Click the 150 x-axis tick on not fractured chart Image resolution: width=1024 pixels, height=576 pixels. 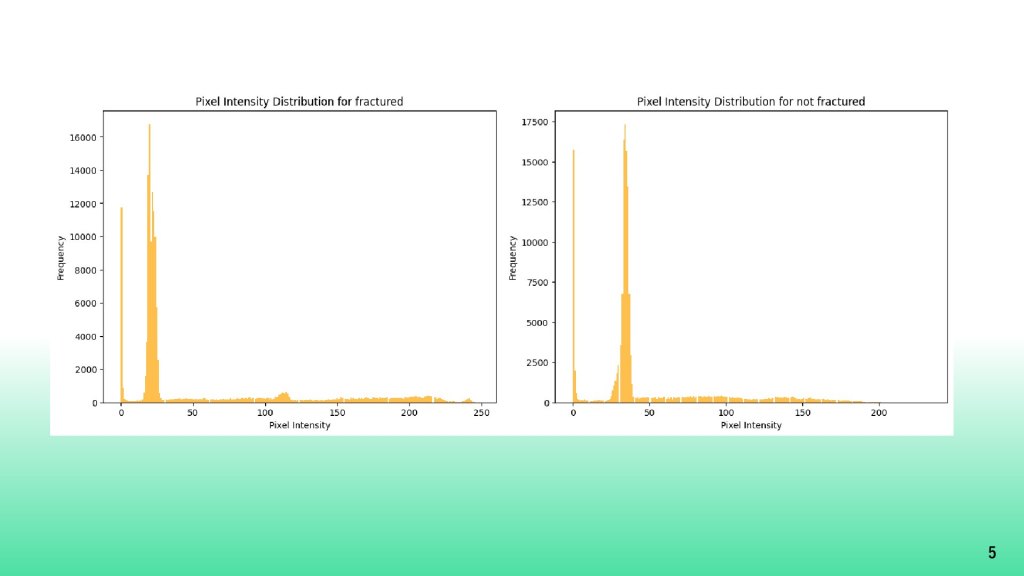tap(802, 412)
